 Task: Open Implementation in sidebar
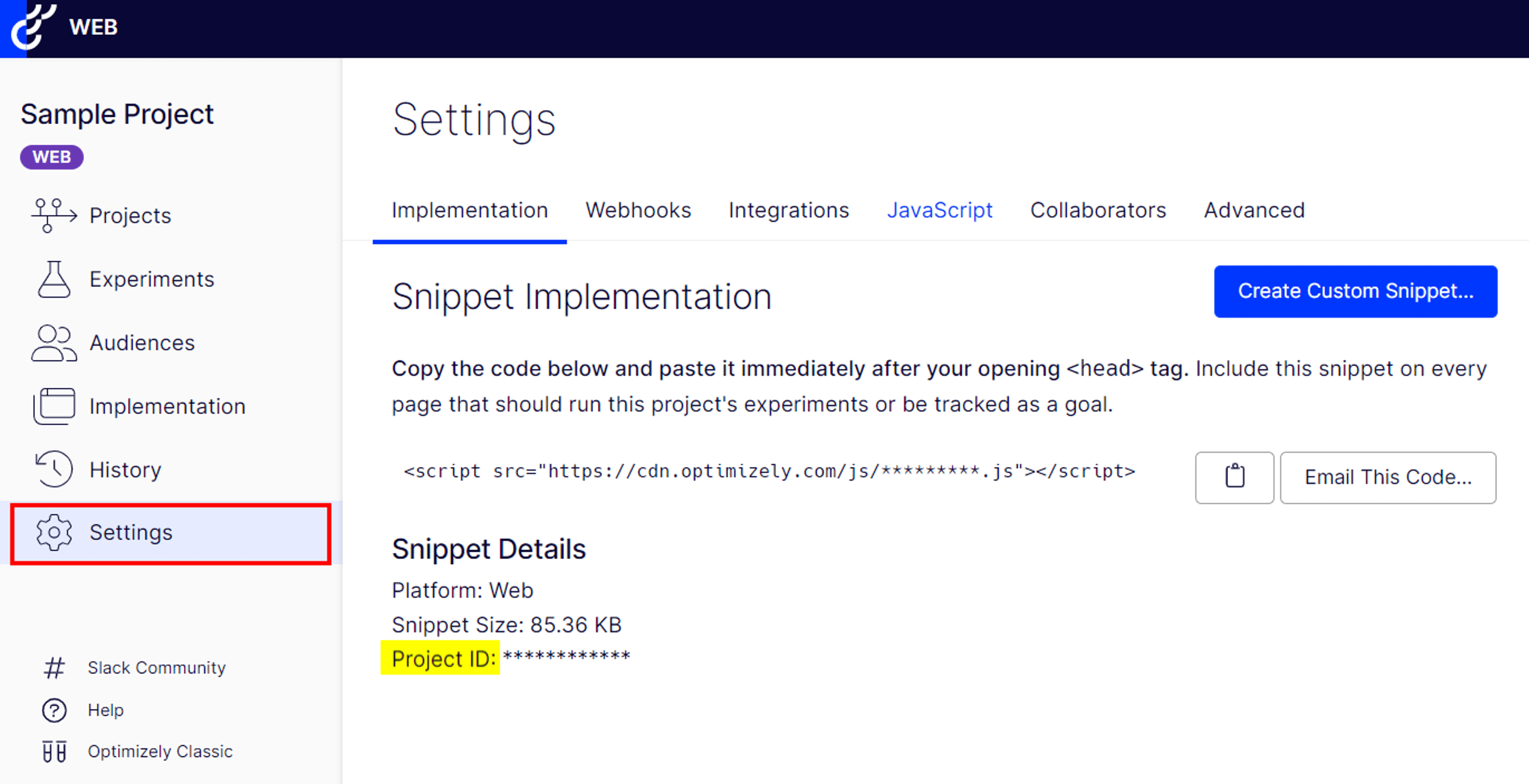click(167, 406)
